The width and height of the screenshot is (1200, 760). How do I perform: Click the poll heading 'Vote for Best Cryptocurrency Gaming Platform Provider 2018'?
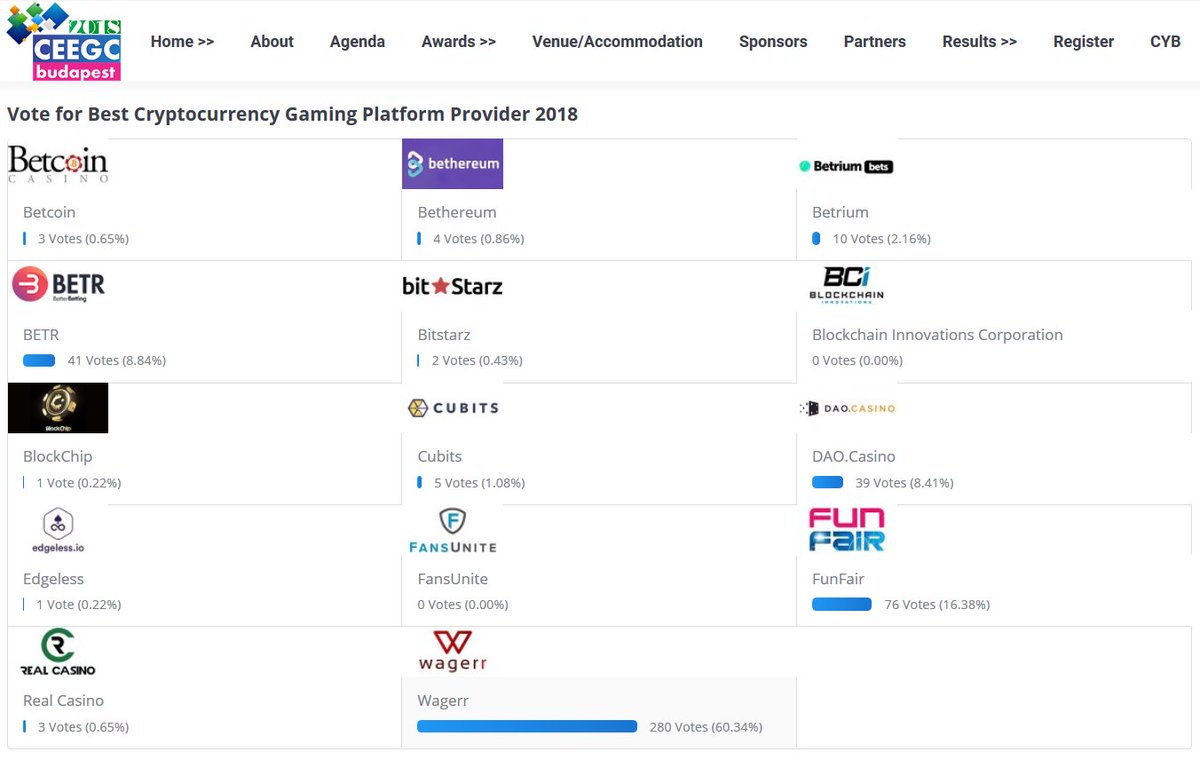[x=292, y=114]
